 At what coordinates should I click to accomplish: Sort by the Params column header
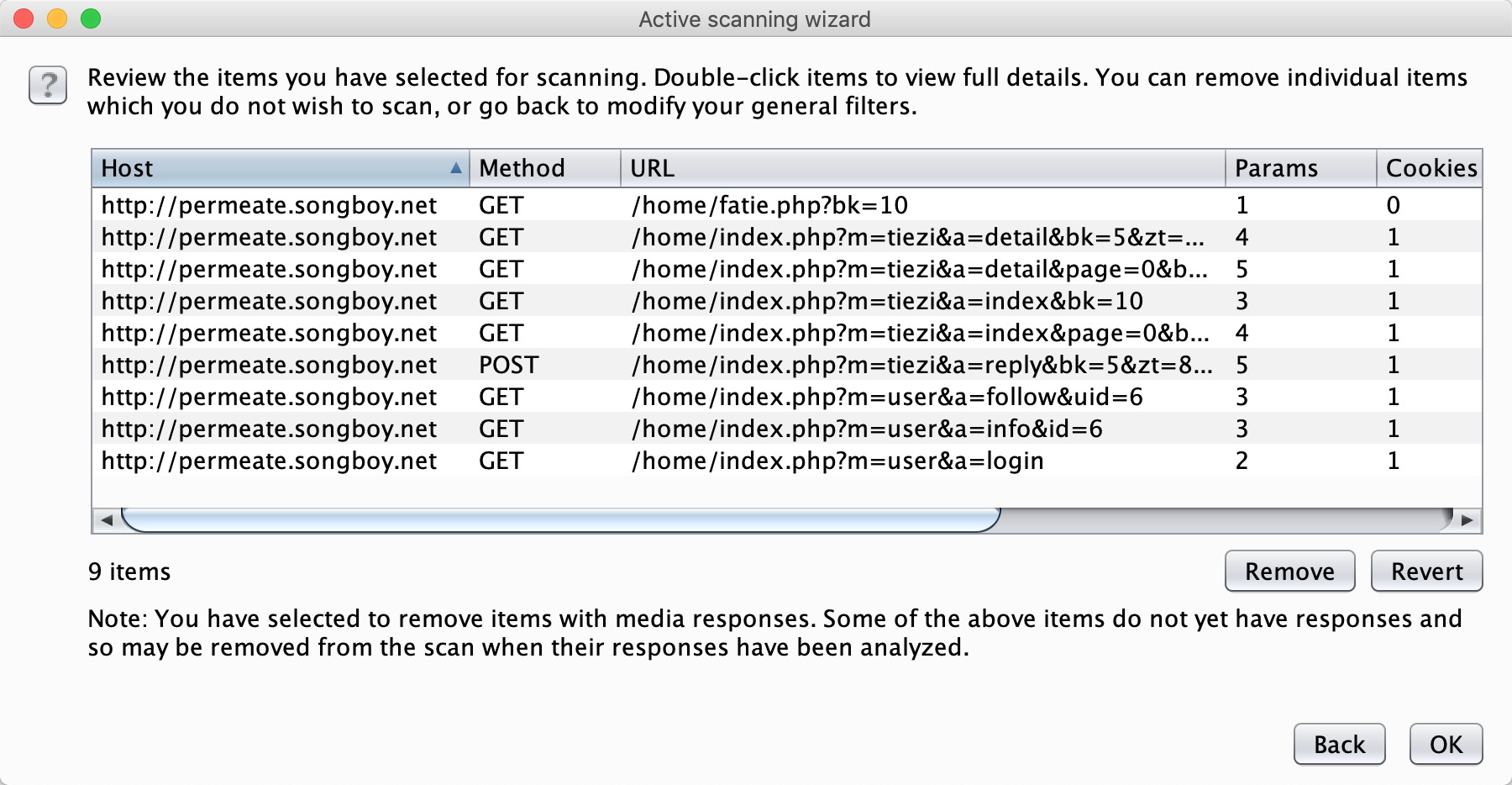pyautogui.click(x=1299, y=168)
